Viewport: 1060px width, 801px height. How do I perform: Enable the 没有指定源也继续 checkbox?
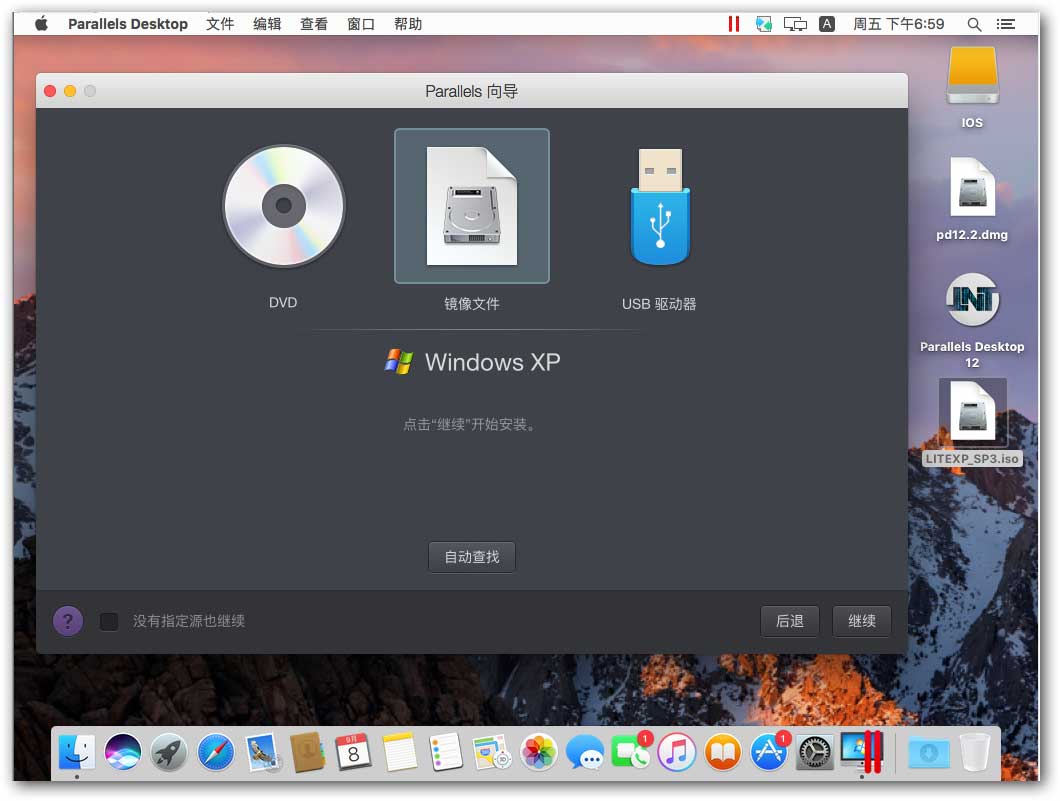point(109,621)
